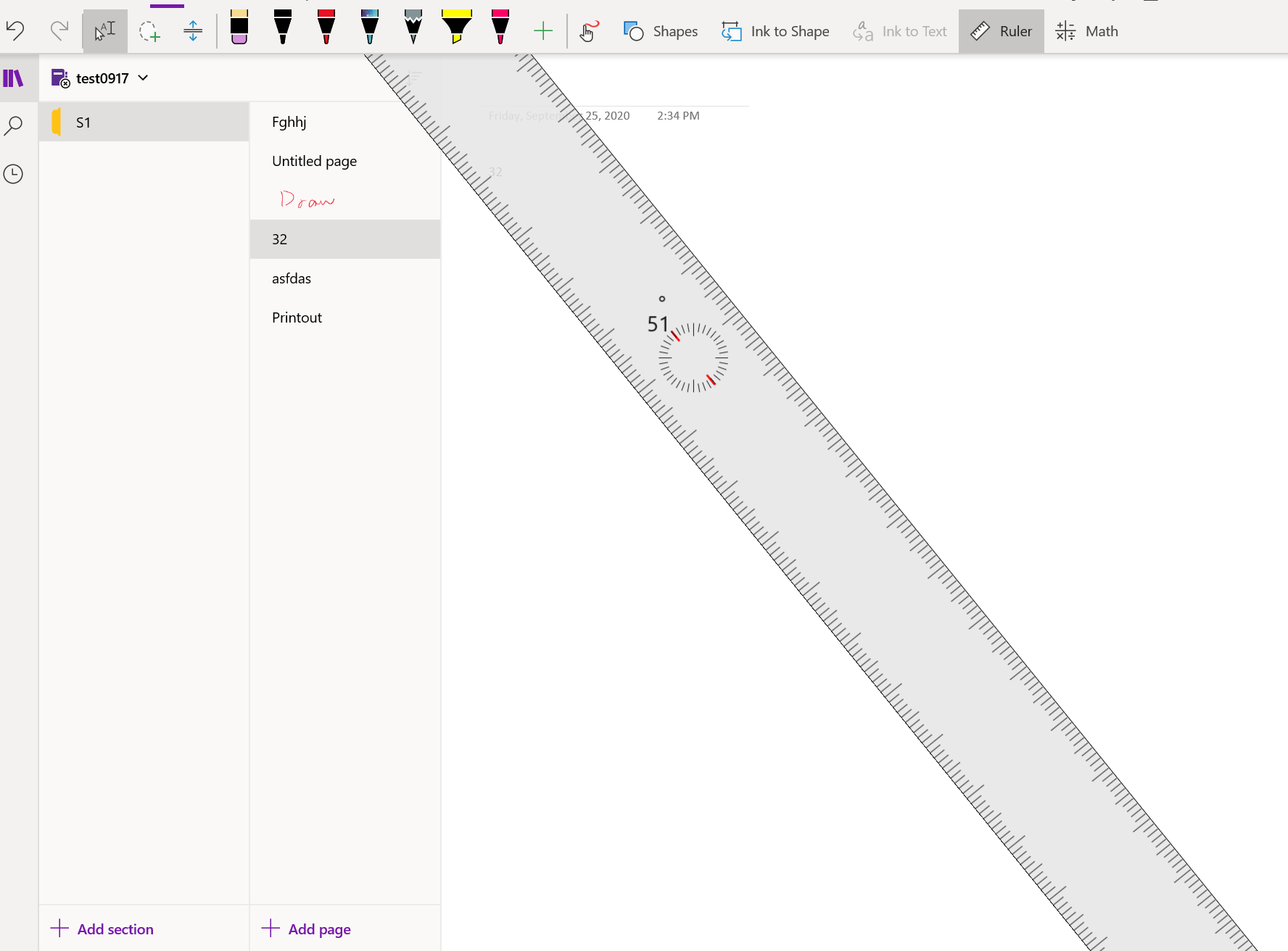Toggle Draw with Touch mode
1288x951 pixels.
589,30
